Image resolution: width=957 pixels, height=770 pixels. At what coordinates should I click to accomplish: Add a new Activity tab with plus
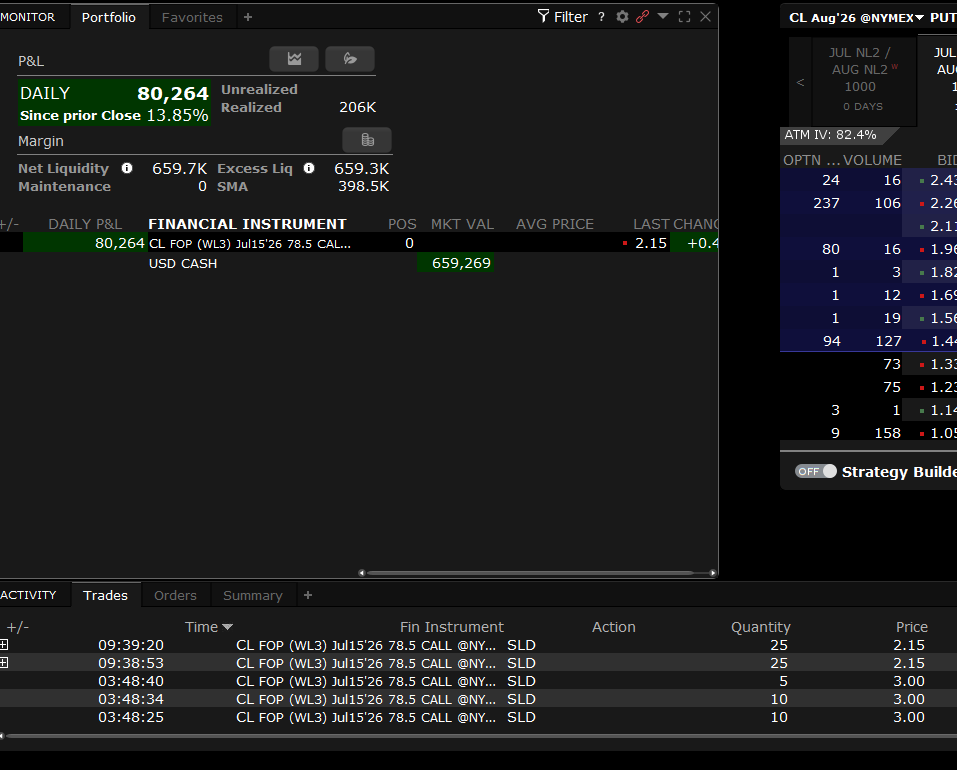tap(308, 595)
